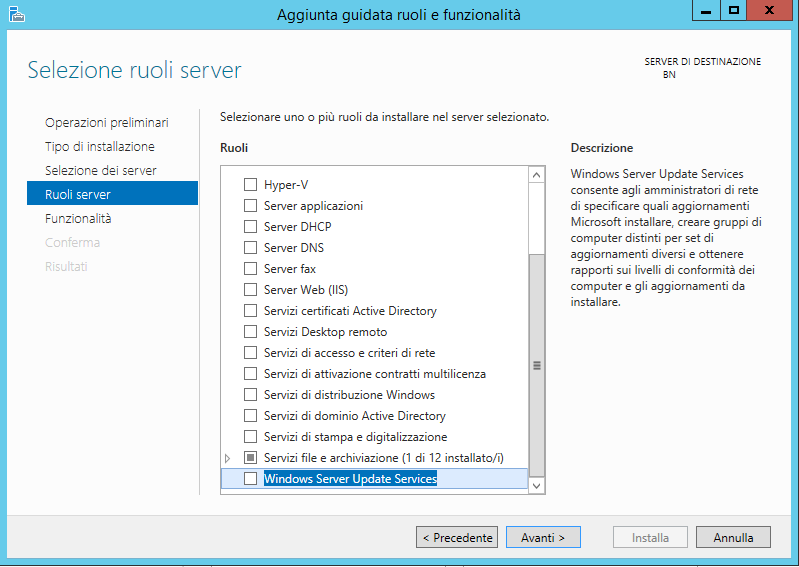Screen dimensions: 799x567
Task: Select the Hyper-V role label
Action: (286, 185)
